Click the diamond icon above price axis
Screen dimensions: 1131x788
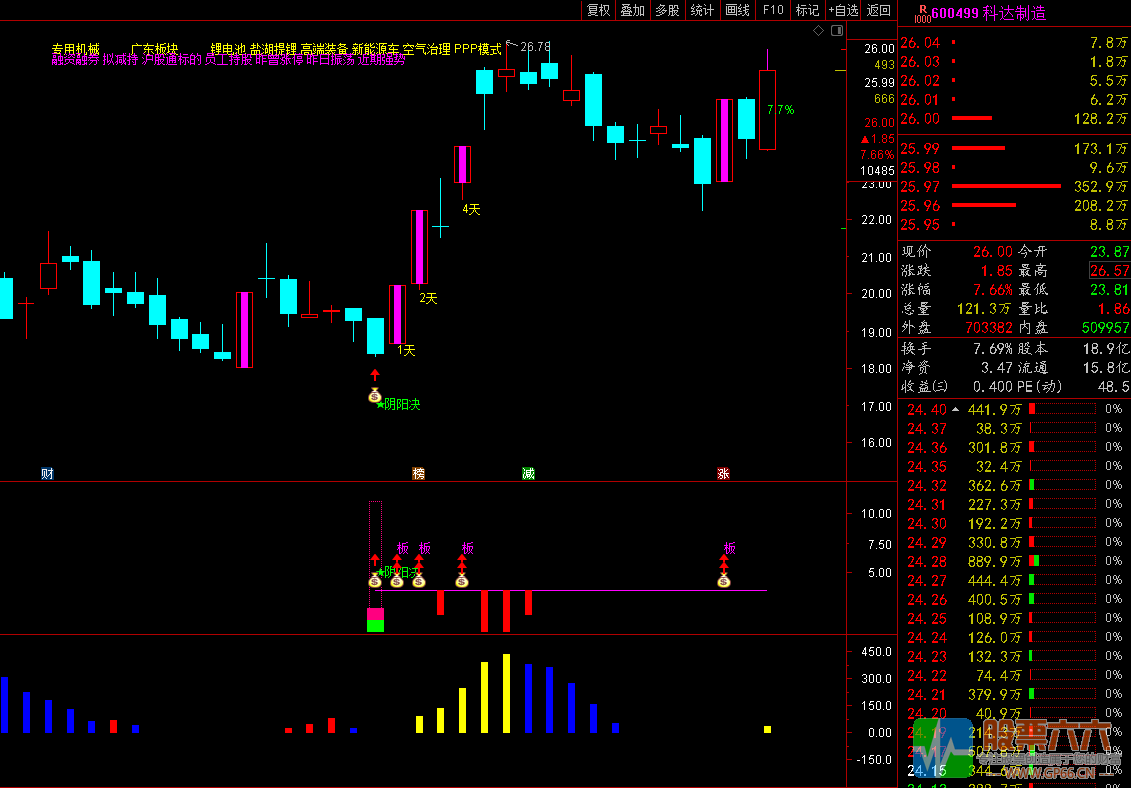click(x=818, y=31)
